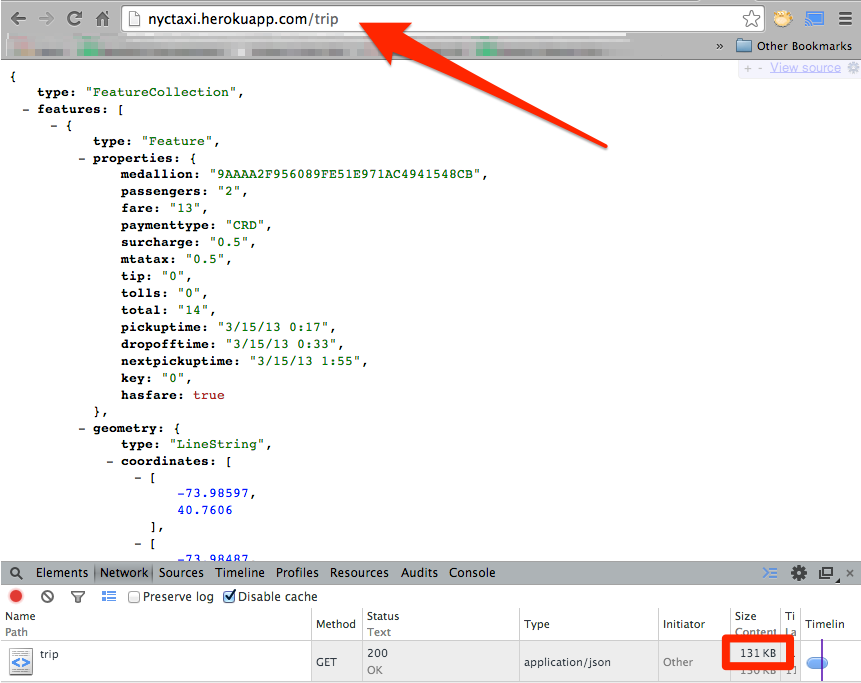
Task: Switch to the Elements tab
Action: coord(62,573)
